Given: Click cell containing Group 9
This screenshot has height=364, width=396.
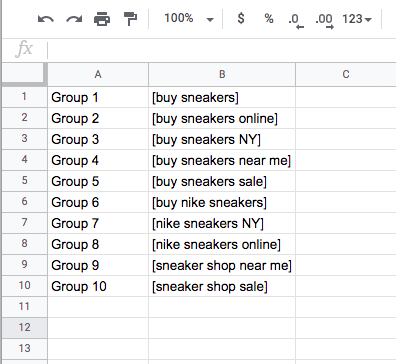Looking at the screenshot, I should coord(98,265).
